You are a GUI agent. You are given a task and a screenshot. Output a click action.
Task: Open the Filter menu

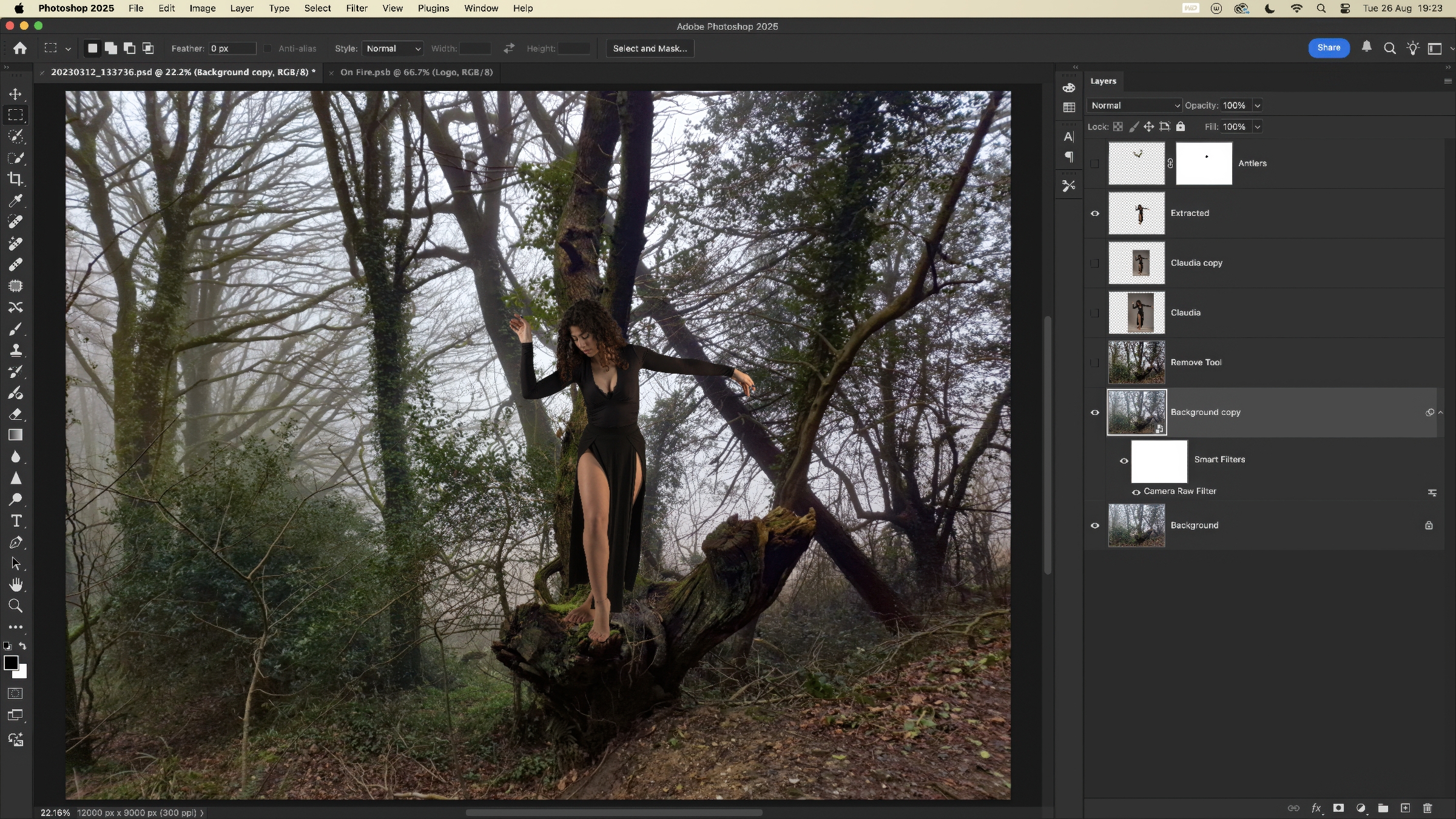357,8
